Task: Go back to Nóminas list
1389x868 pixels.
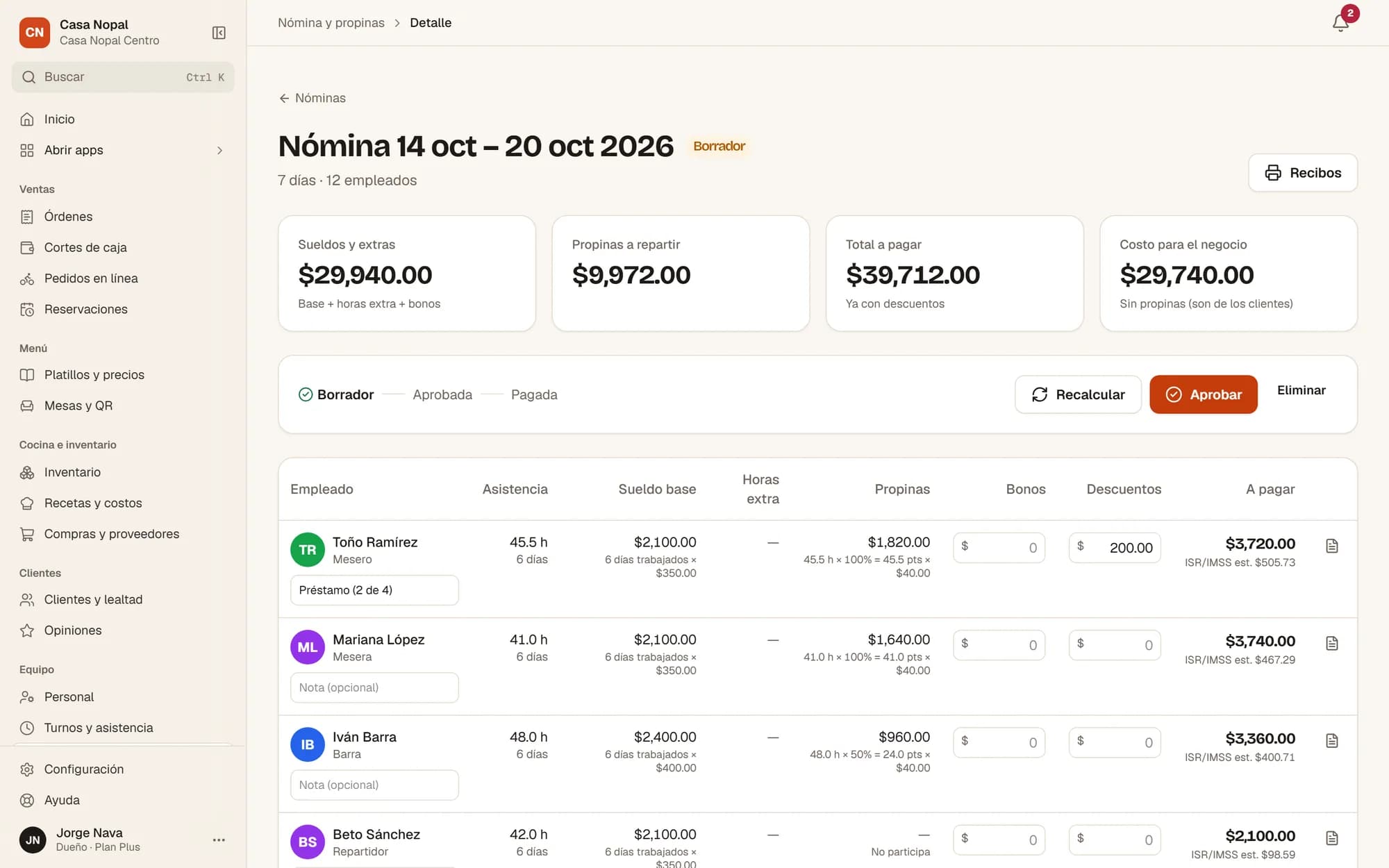Action: click(312, 98)
